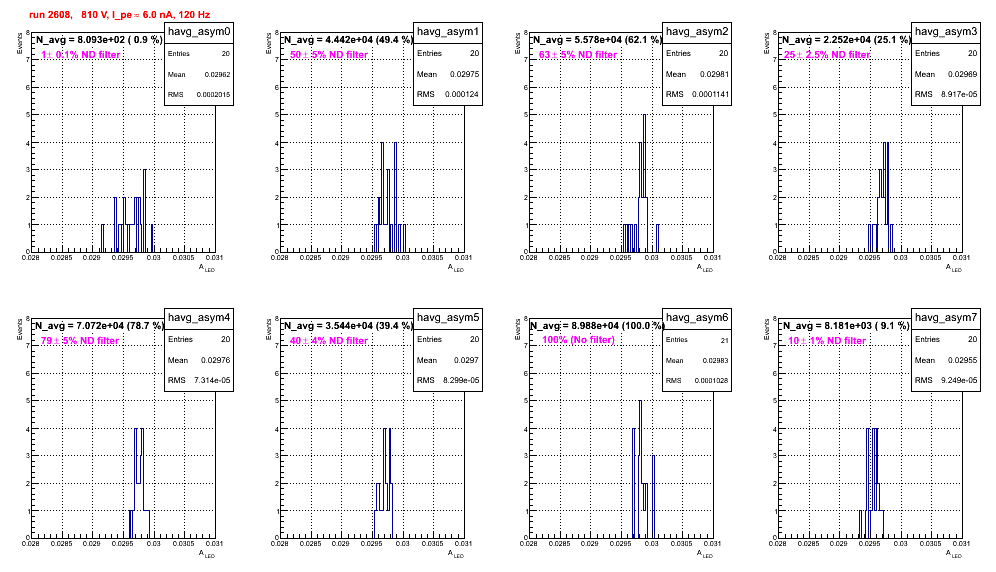The height and width of the screenshot is (572, 996).
Task: Click Mean 0.02975 in havg_asym1 stats
Action: tap(448, 74)
